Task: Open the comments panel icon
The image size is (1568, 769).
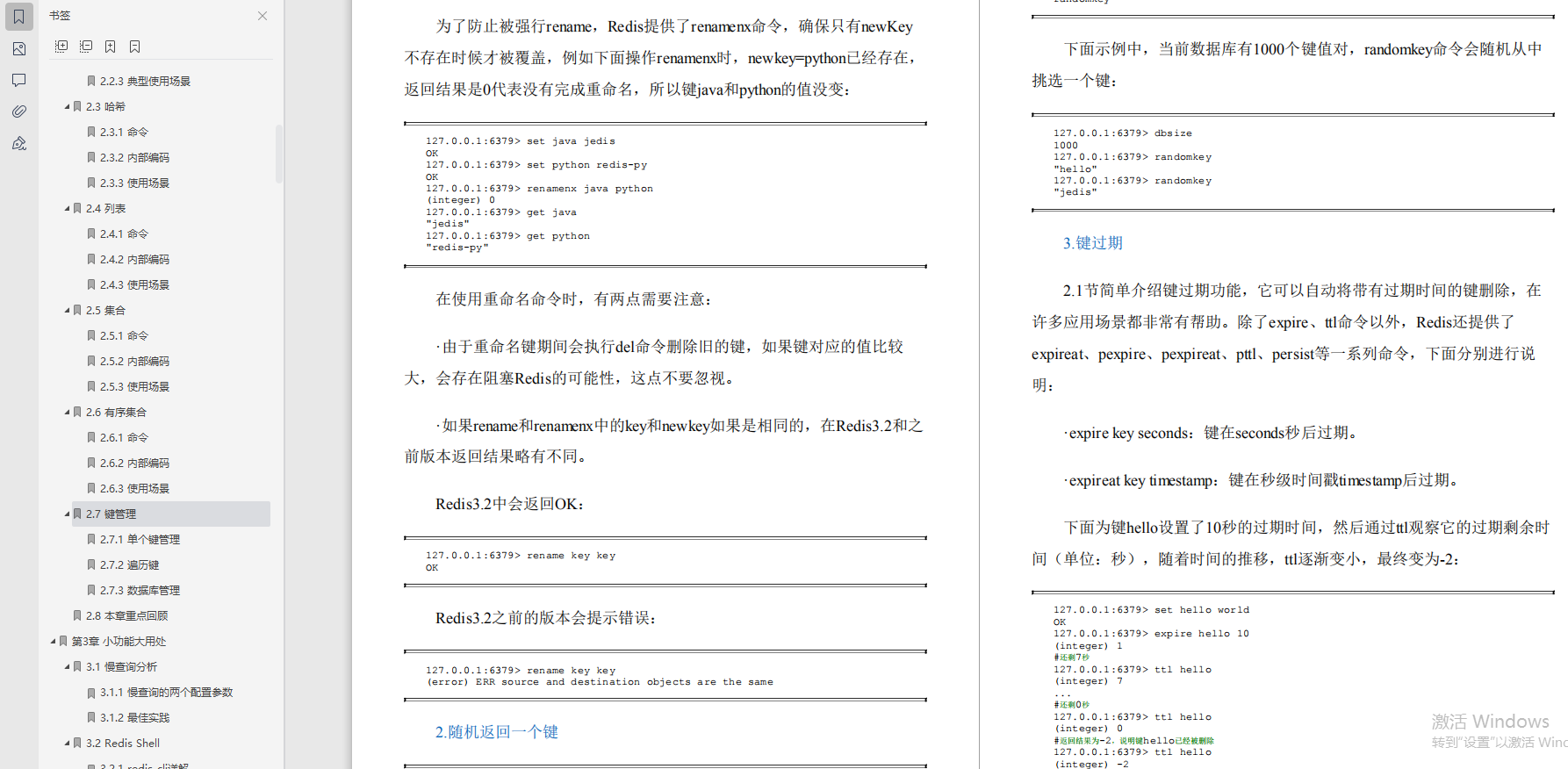Action: pos(18,80)
